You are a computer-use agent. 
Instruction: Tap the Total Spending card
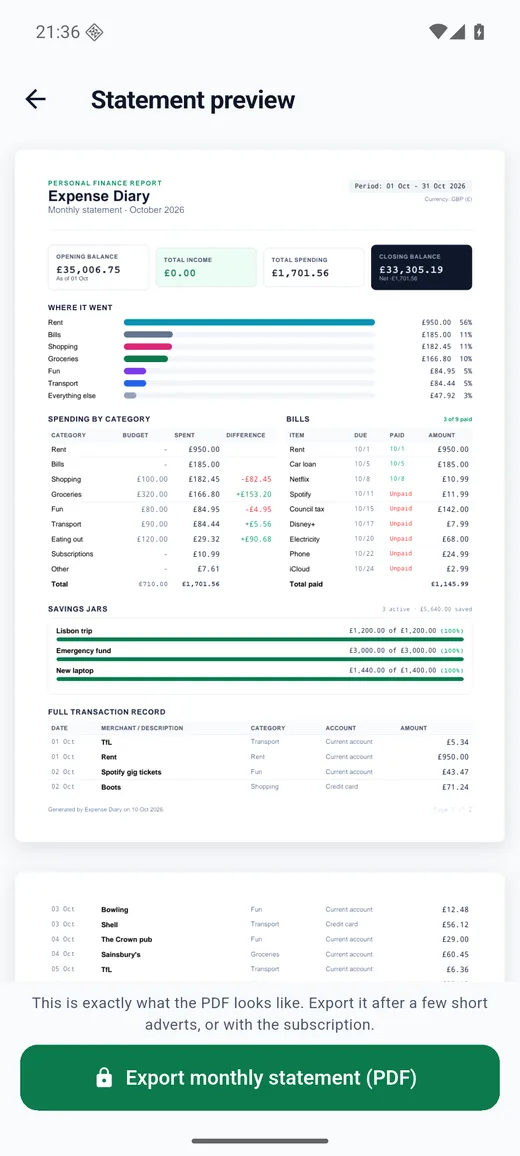coord(314,267)
